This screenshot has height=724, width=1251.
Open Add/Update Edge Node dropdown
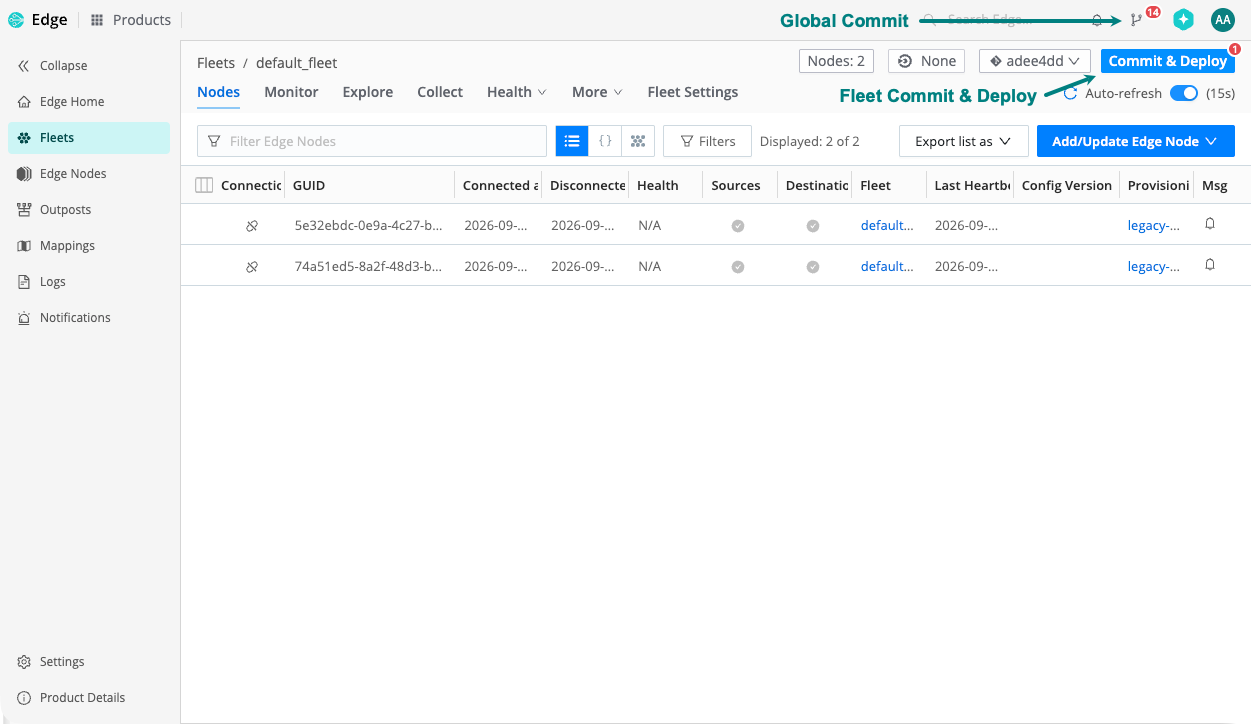1136,141
